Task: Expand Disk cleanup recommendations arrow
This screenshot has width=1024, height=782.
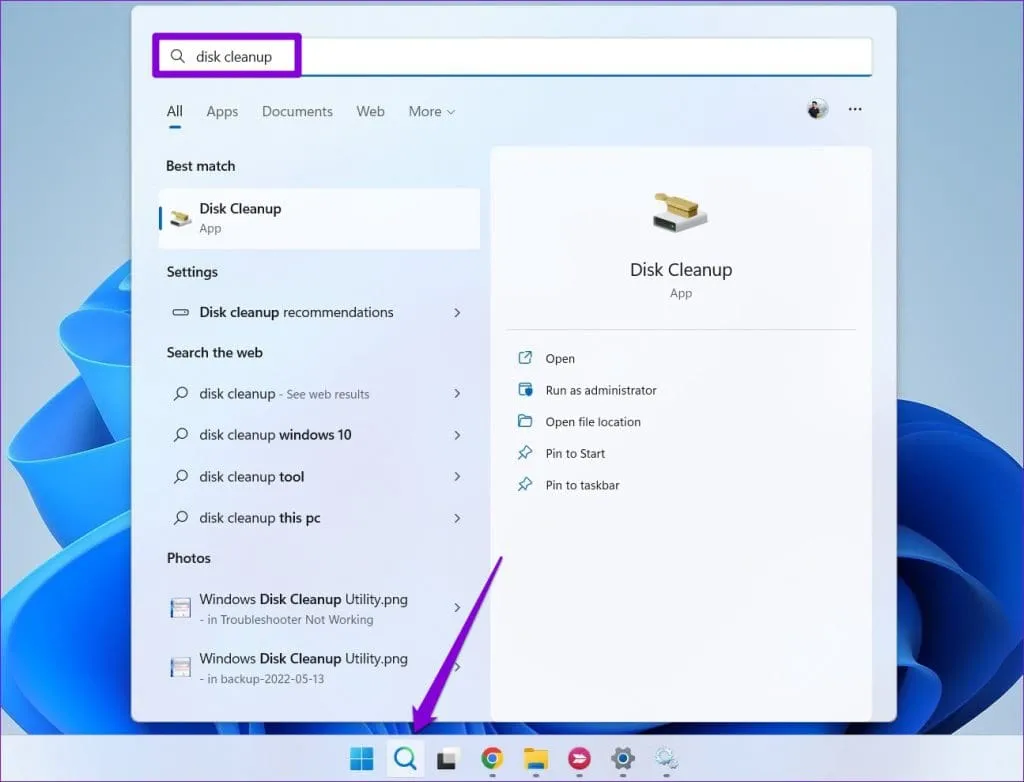Action: point(457,312)
